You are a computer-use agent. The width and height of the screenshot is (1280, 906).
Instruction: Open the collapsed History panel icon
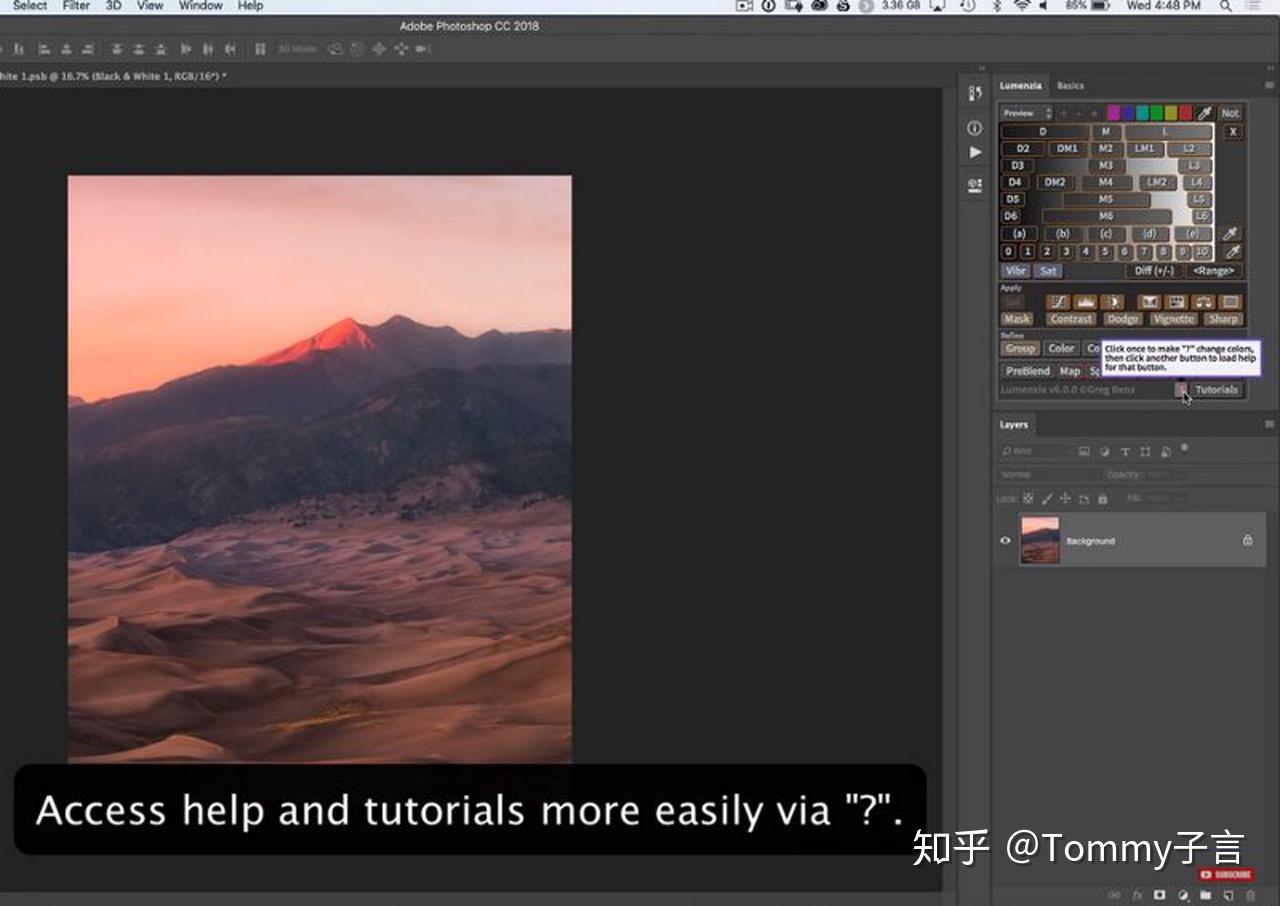pos(975,93)
